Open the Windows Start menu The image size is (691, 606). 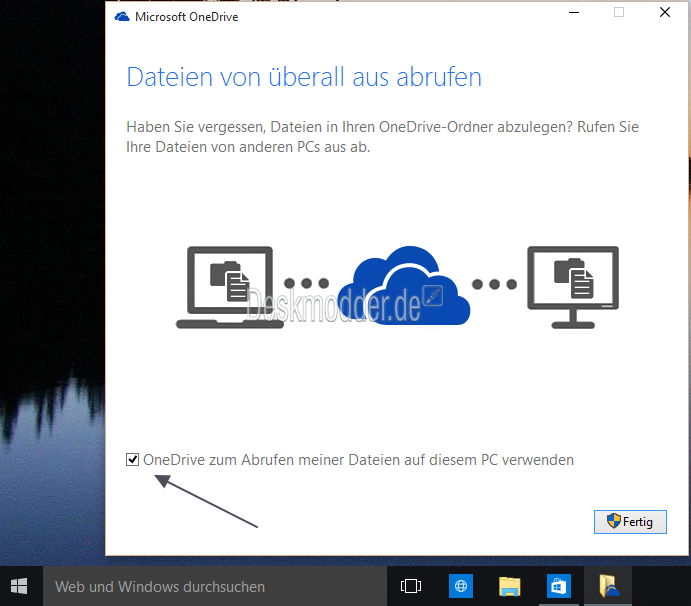tap(19, 586)
